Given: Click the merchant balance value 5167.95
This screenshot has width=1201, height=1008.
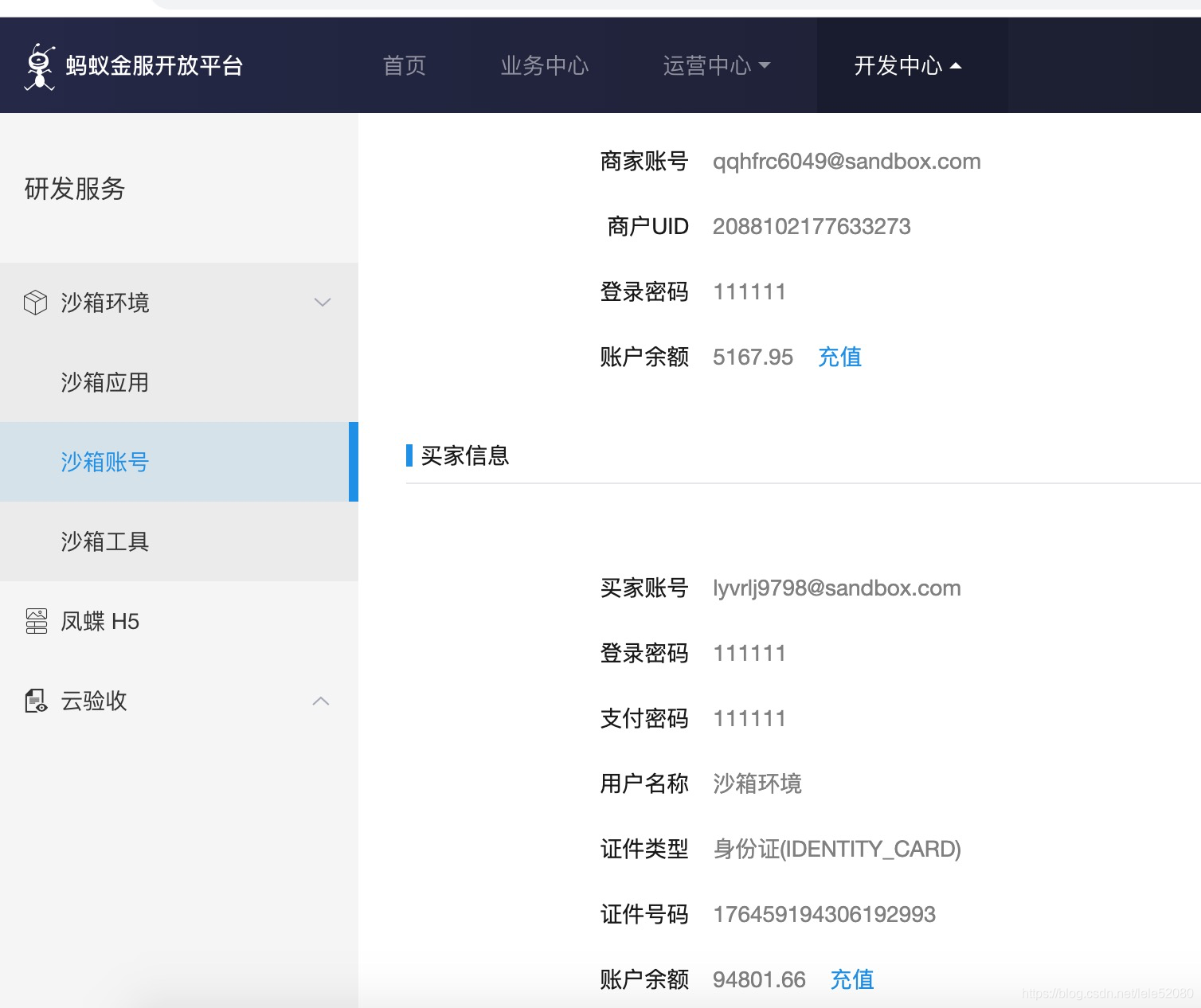Looking at the screenshot, I should pyautogui.click(x=753, y=357).
